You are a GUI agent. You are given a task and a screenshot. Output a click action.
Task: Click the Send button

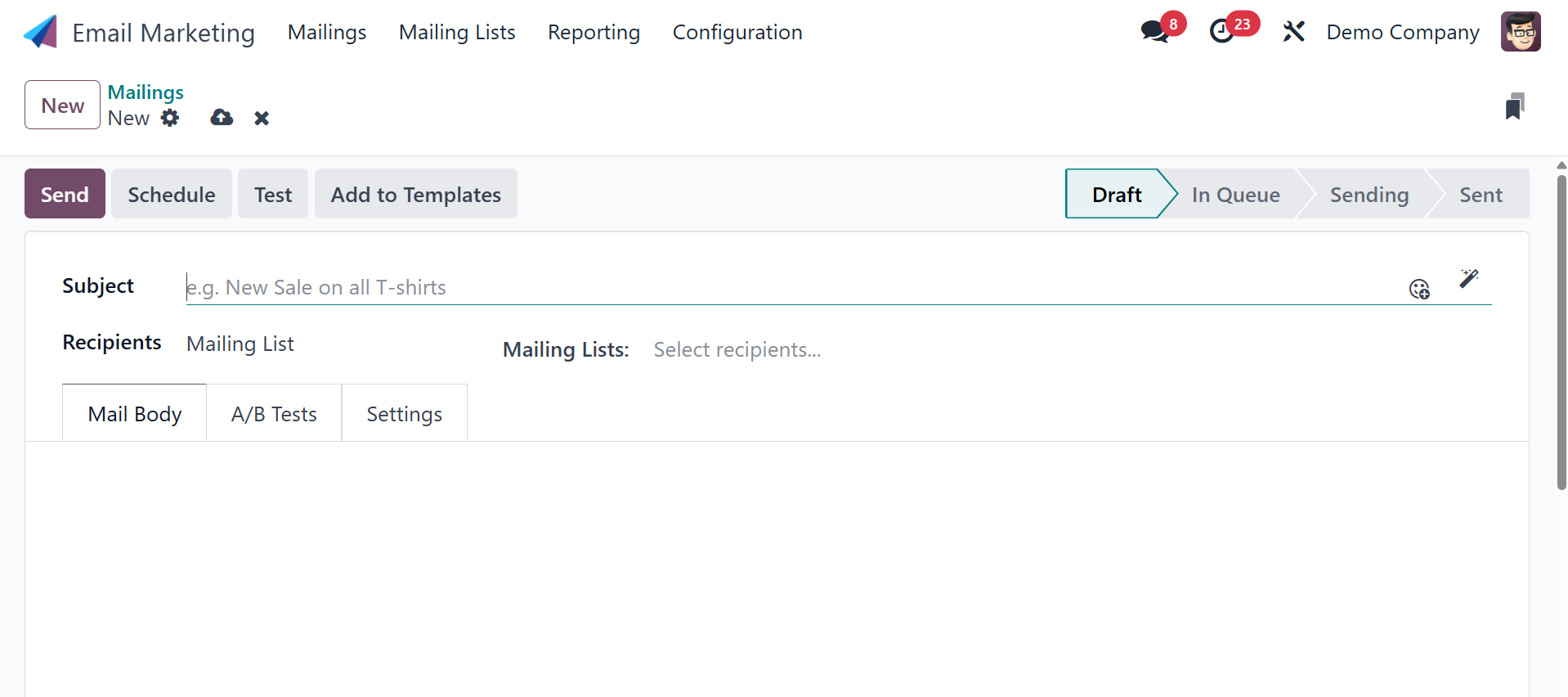point(65,195)
